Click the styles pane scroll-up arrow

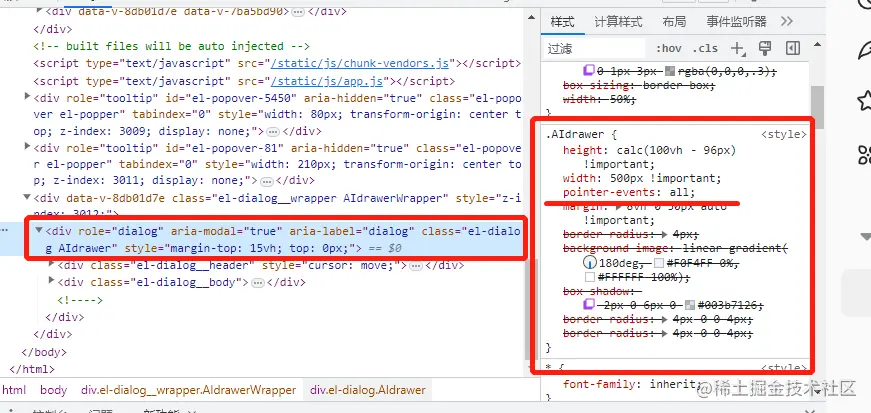817,44
